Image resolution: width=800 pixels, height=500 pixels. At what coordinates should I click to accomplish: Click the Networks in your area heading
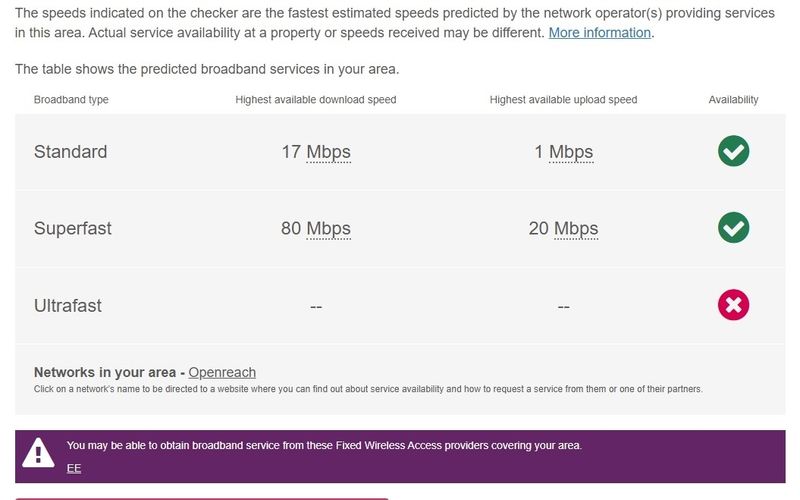(106, 373)
